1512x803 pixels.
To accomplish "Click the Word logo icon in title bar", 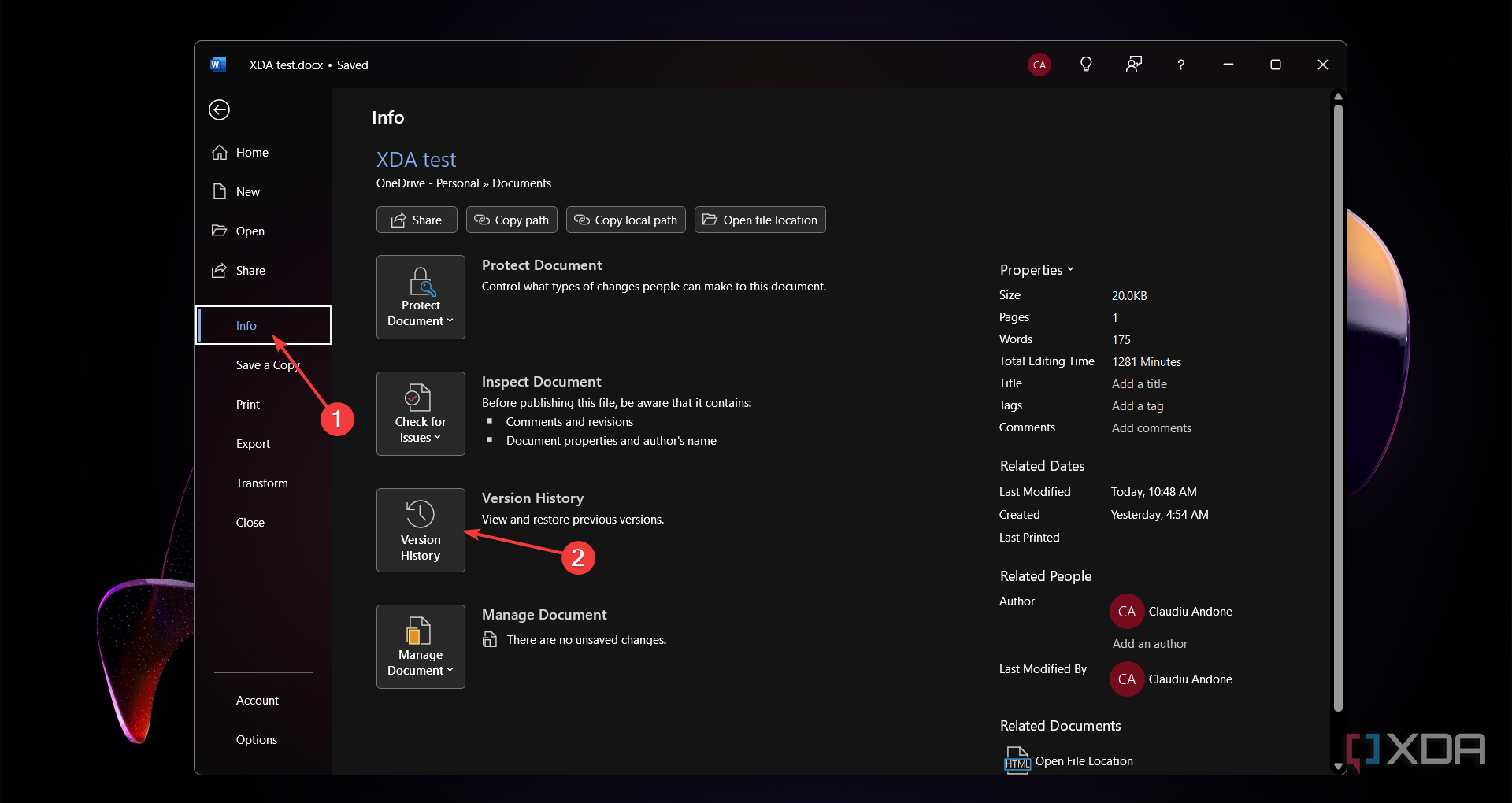I will point(218,65).
